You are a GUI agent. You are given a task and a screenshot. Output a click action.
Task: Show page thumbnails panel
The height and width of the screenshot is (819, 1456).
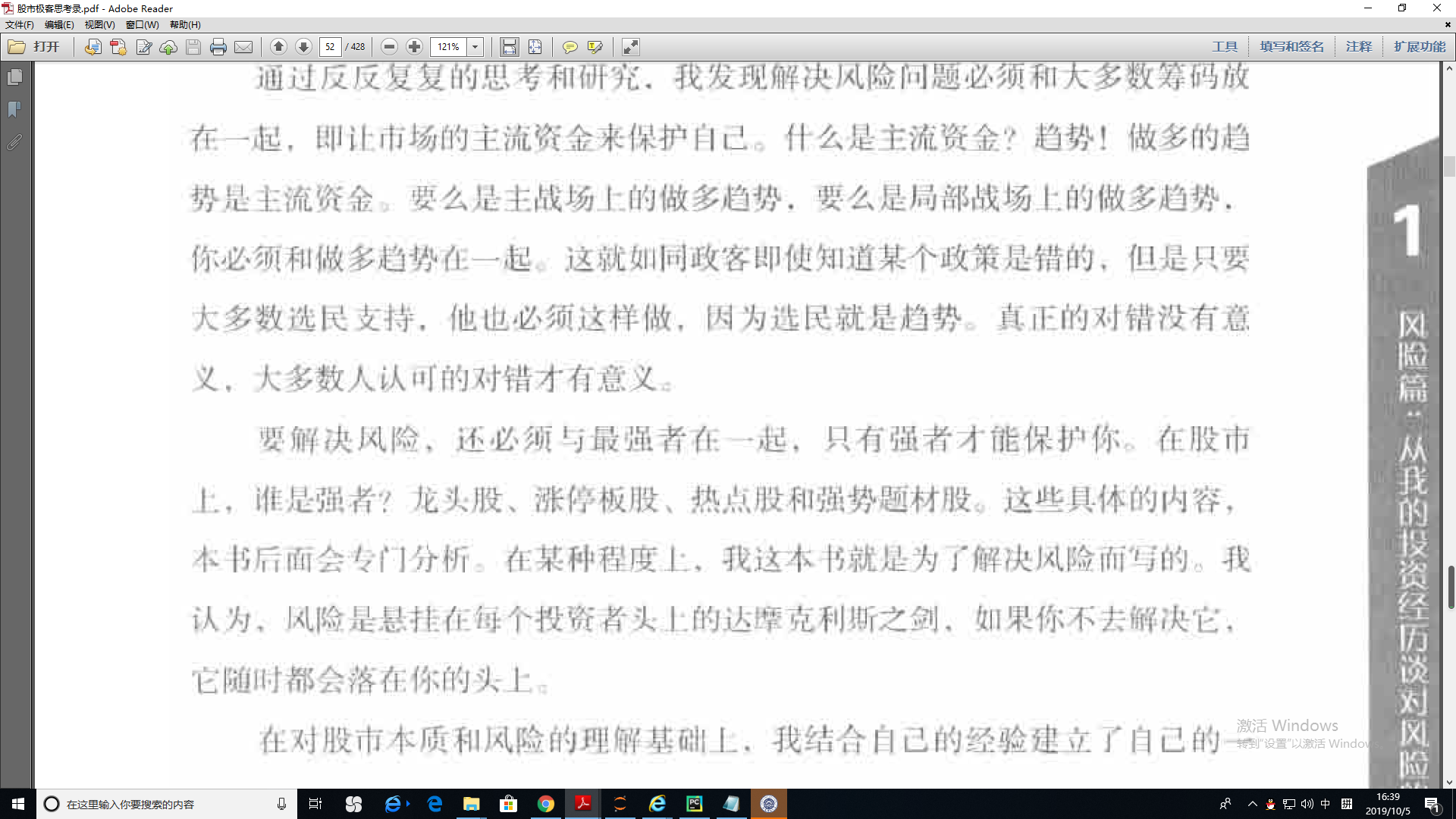click(14, 77)
